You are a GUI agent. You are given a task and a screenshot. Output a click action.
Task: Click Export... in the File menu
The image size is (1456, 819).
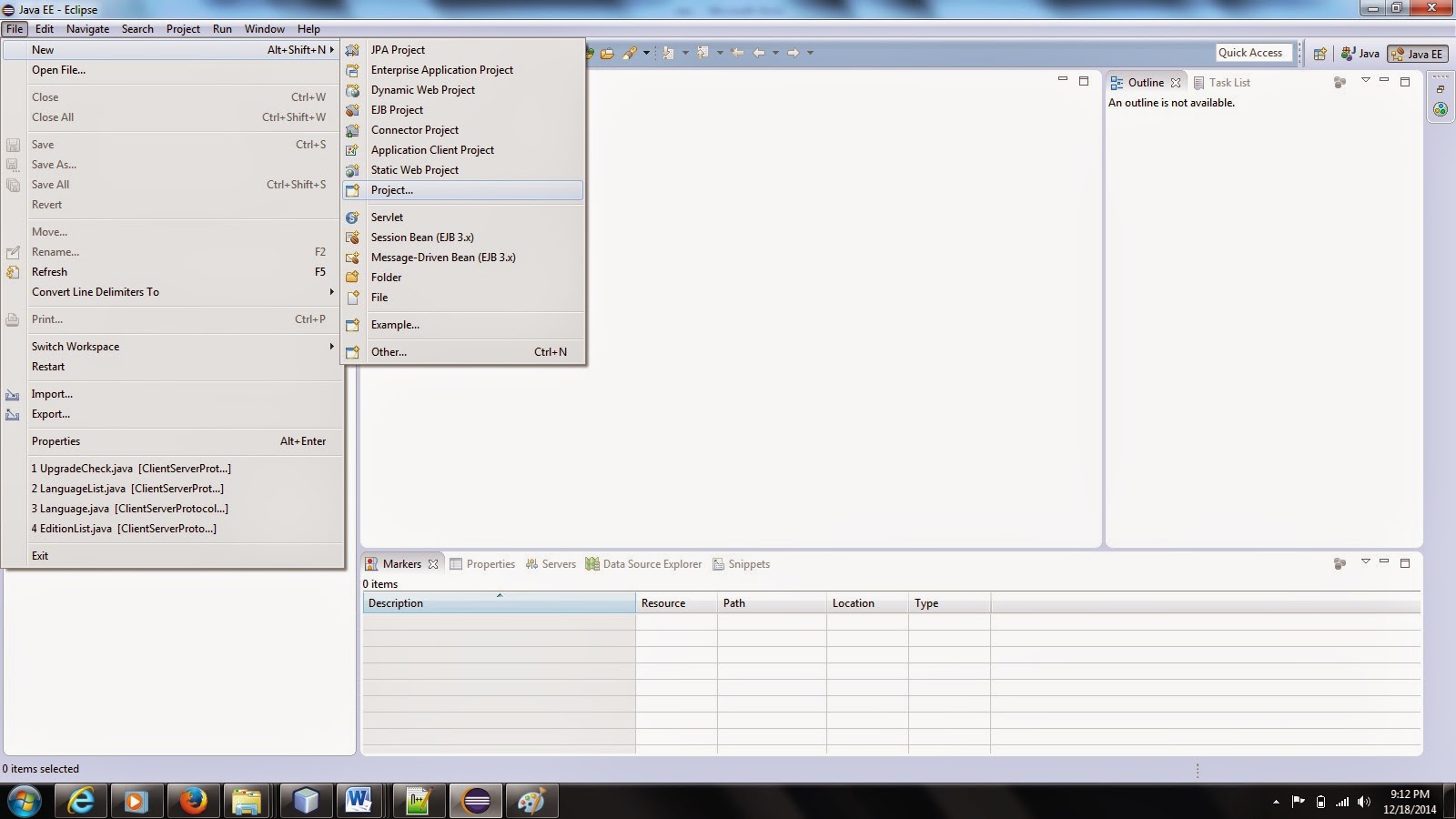click(x=173, y=414)
